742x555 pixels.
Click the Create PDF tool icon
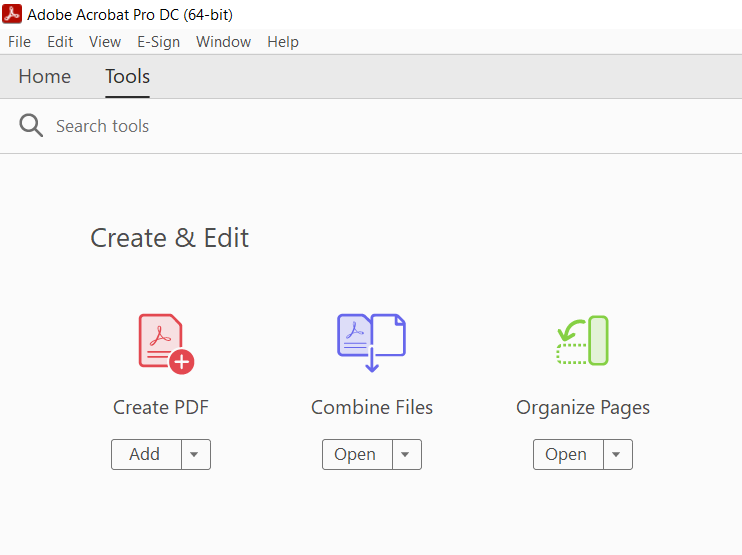pyautogui.click(x=166, y=344)
